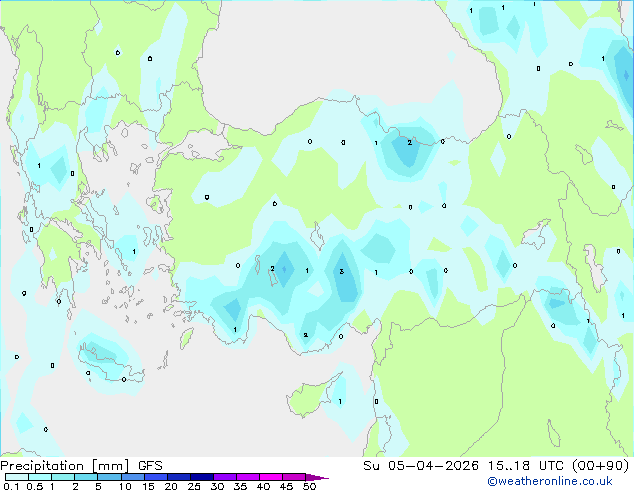The image size is (634, 490).
Task: Pick the 35–40 mm legend swatch
Action: [x=248, y=477]
